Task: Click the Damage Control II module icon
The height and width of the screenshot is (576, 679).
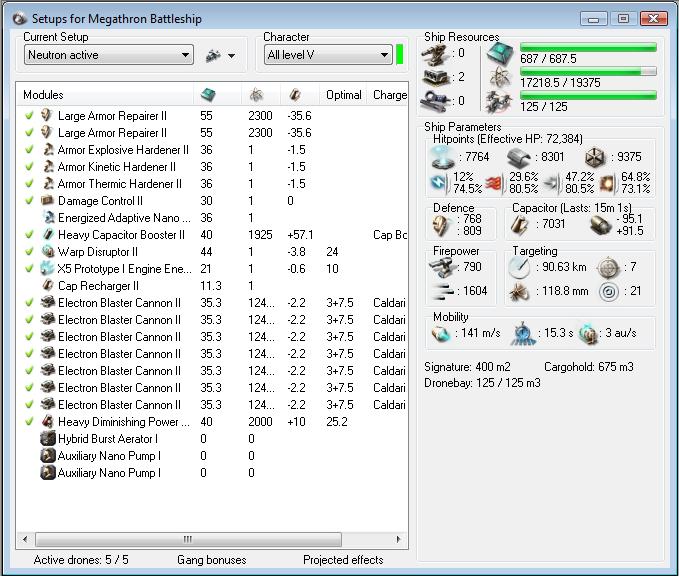Action: (x=47, y=201)
